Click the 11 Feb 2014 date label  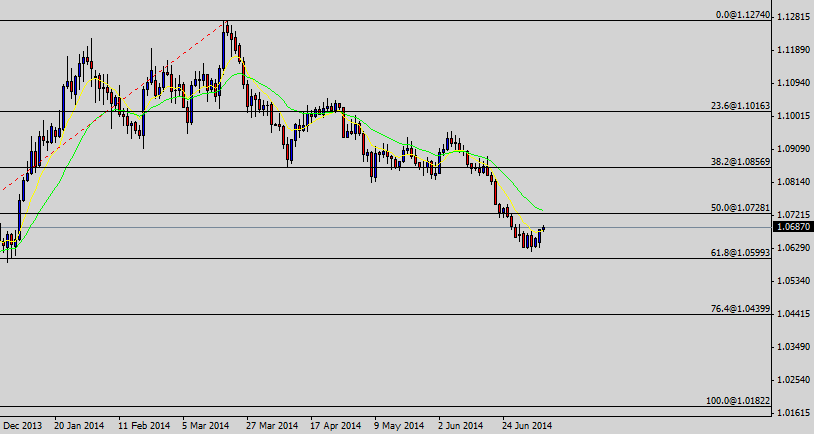[143, 425]
